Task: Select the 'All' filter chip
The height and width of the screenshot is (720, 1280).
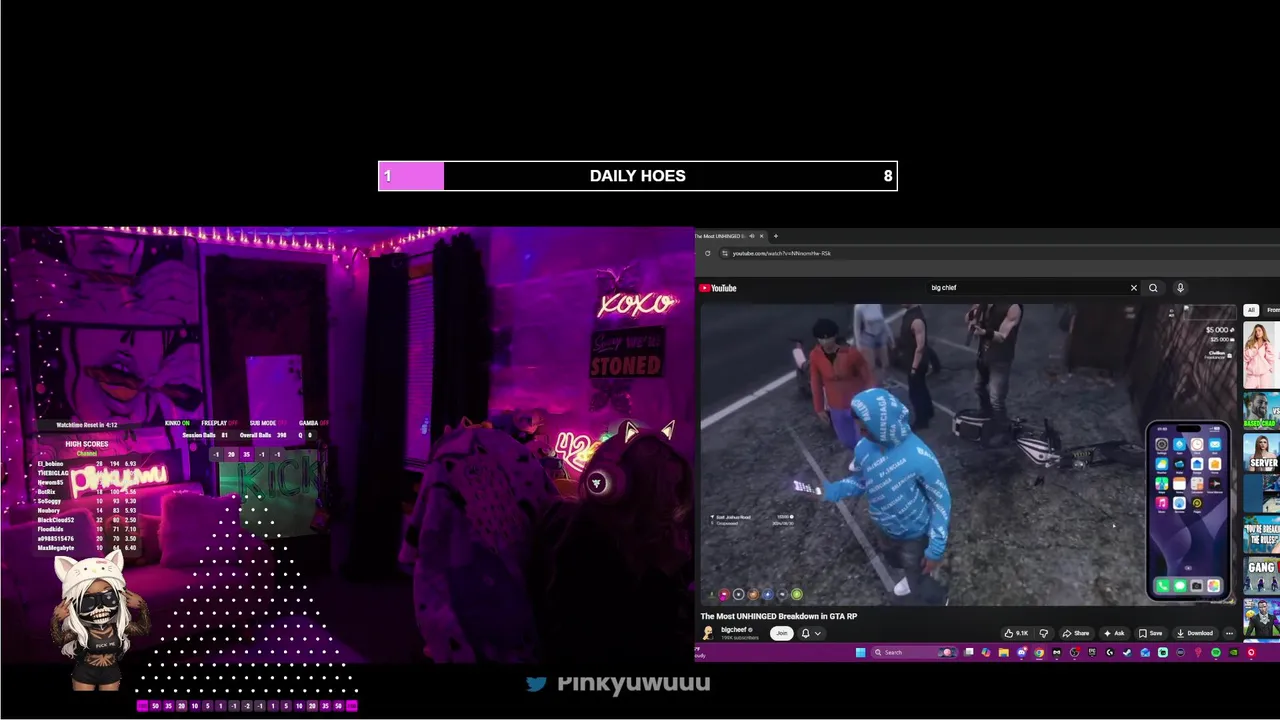Action: [1251, 310]
